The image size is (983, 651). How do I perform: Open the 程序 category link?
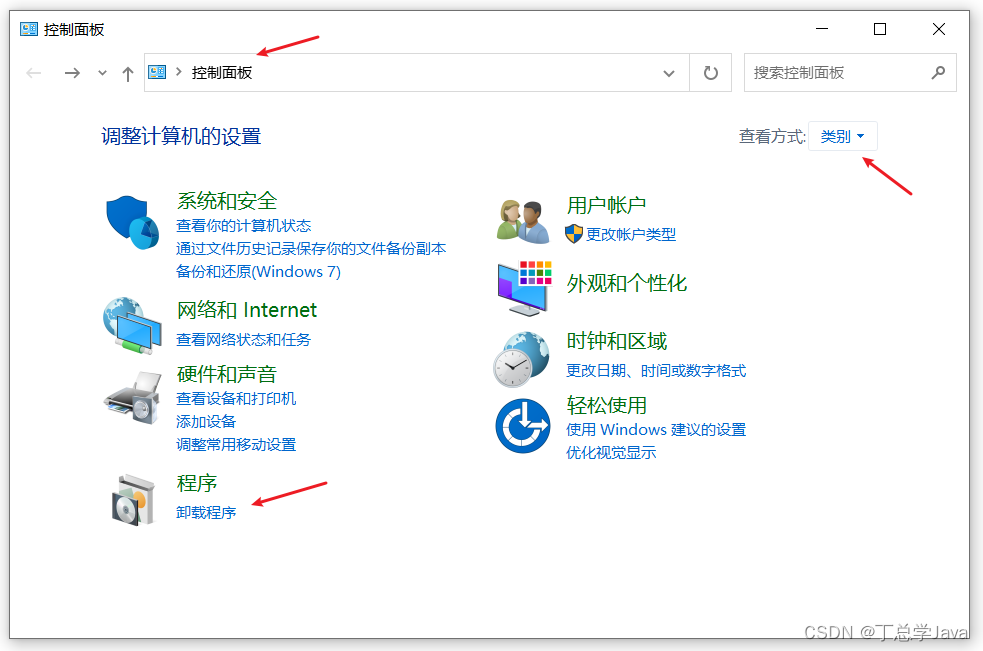[x=197, y=483]
